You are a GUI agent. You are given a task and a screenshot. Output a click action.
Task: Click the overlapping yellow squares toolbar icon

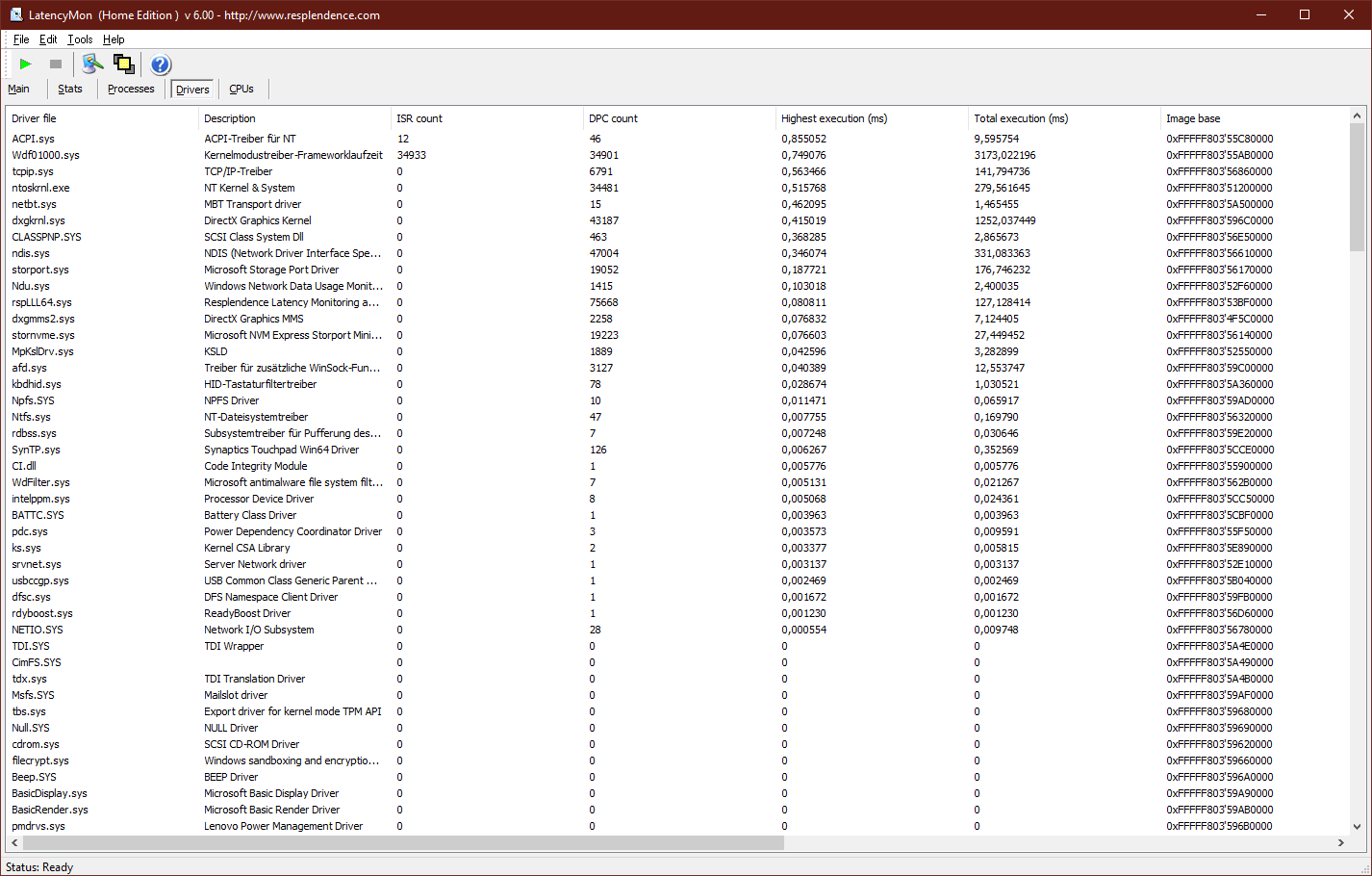pos(124,64)
